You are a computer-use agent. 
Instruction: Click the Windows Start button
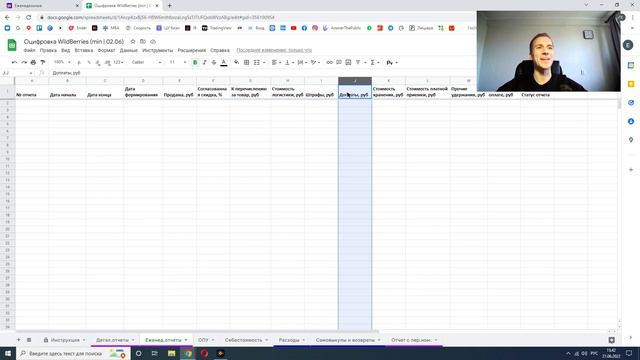coord(8,353)
